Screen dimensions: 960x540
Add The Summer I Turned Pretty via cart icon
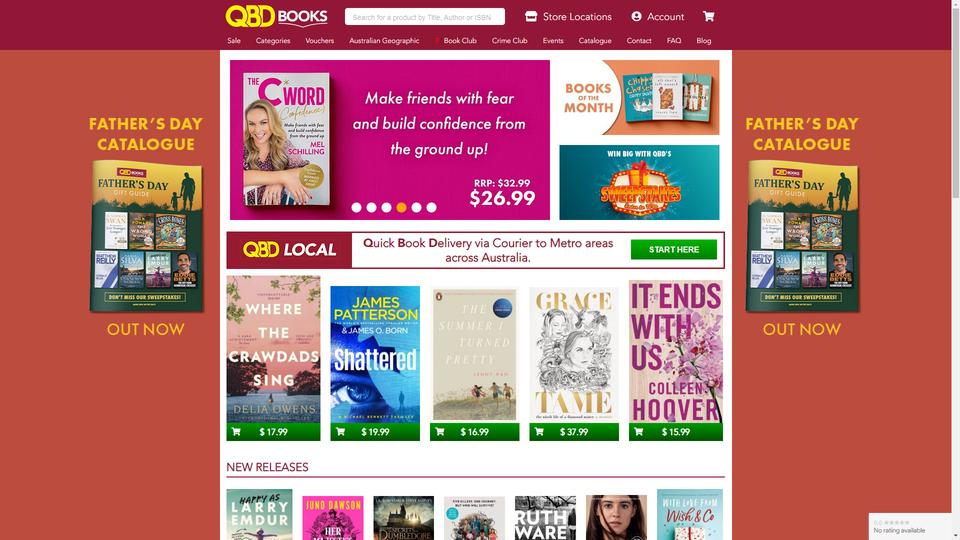point(440,432)
